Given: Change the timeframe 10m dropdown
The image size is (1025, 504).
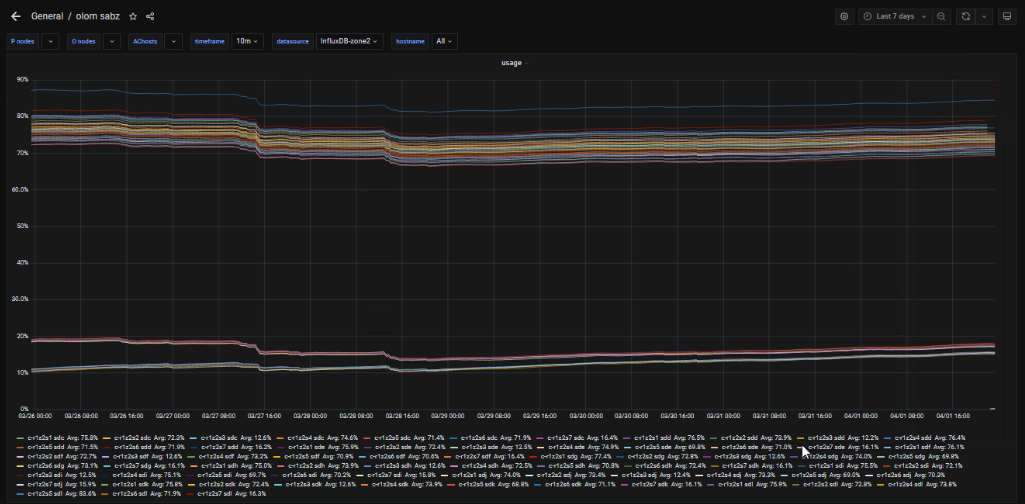Looking at the screenshot, I should click(x=247, y=41).
